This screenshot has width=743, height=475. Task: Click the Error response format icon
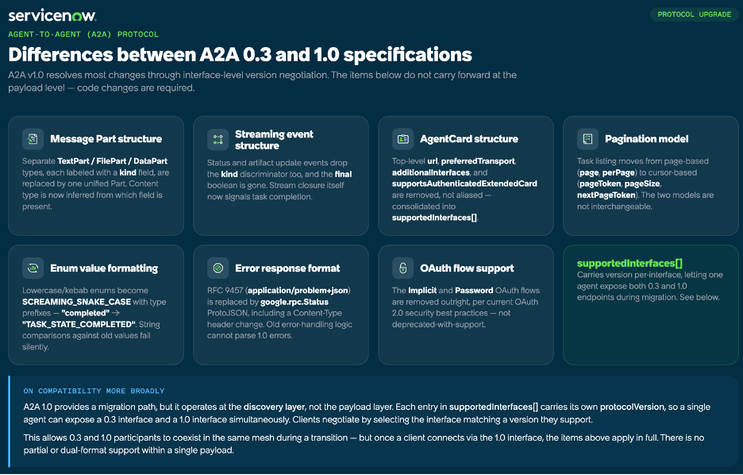(218, 268)
